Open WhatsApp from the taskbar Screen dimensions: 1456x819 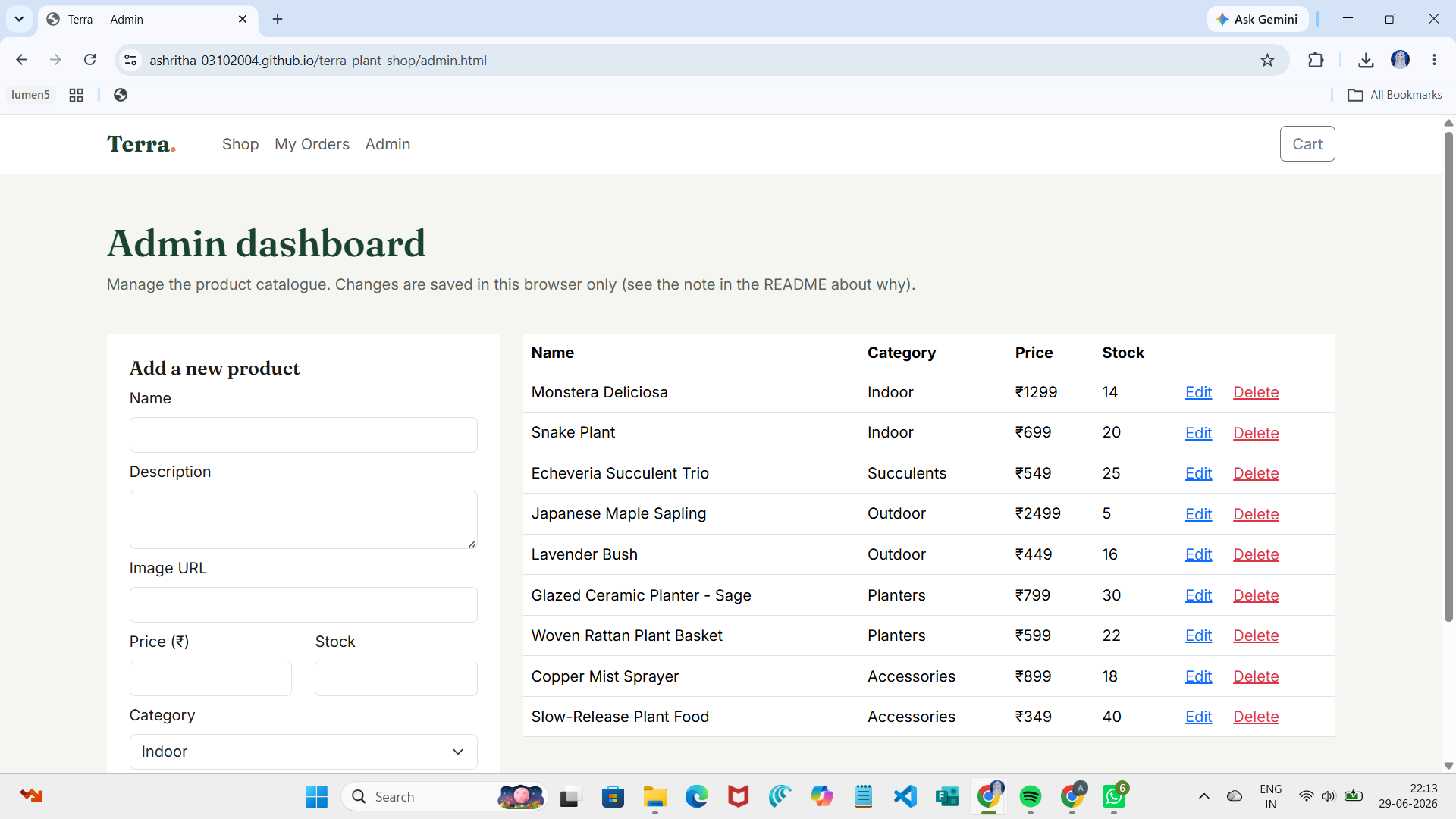[x=1114, y=796]
